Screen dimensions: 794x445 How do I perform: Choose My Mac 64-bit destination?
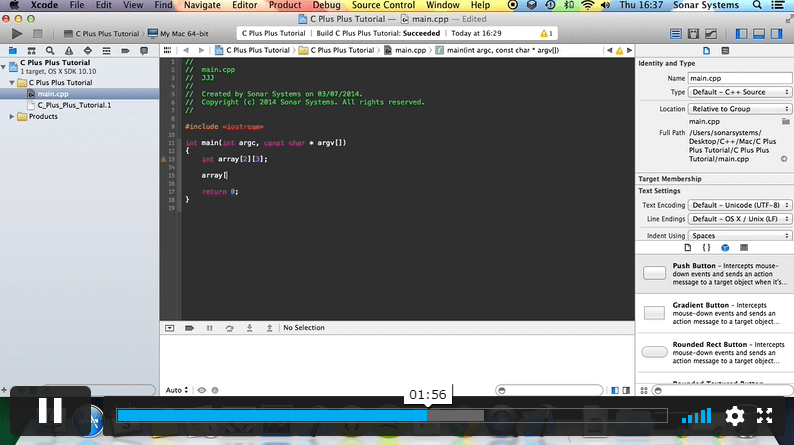tap(178, 34)
